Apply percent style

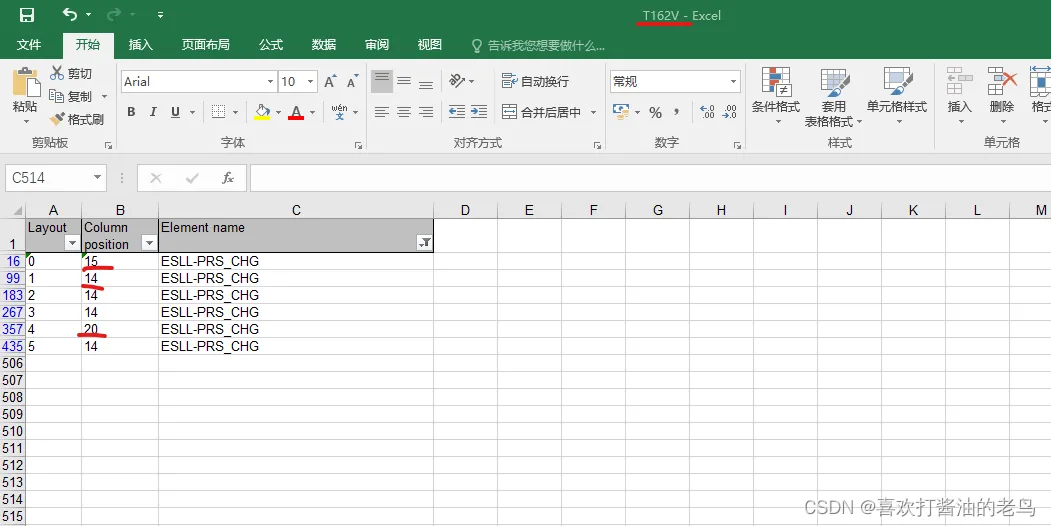coord(656,112)
